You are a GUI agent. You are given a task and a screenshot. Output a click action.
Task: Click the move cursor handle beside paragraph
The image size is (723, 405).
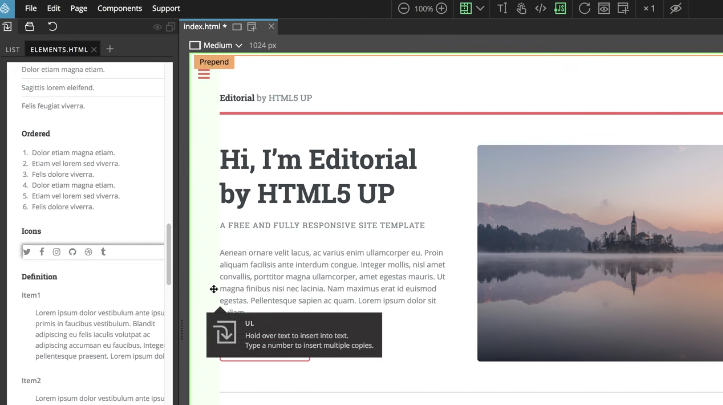point(213,289)
